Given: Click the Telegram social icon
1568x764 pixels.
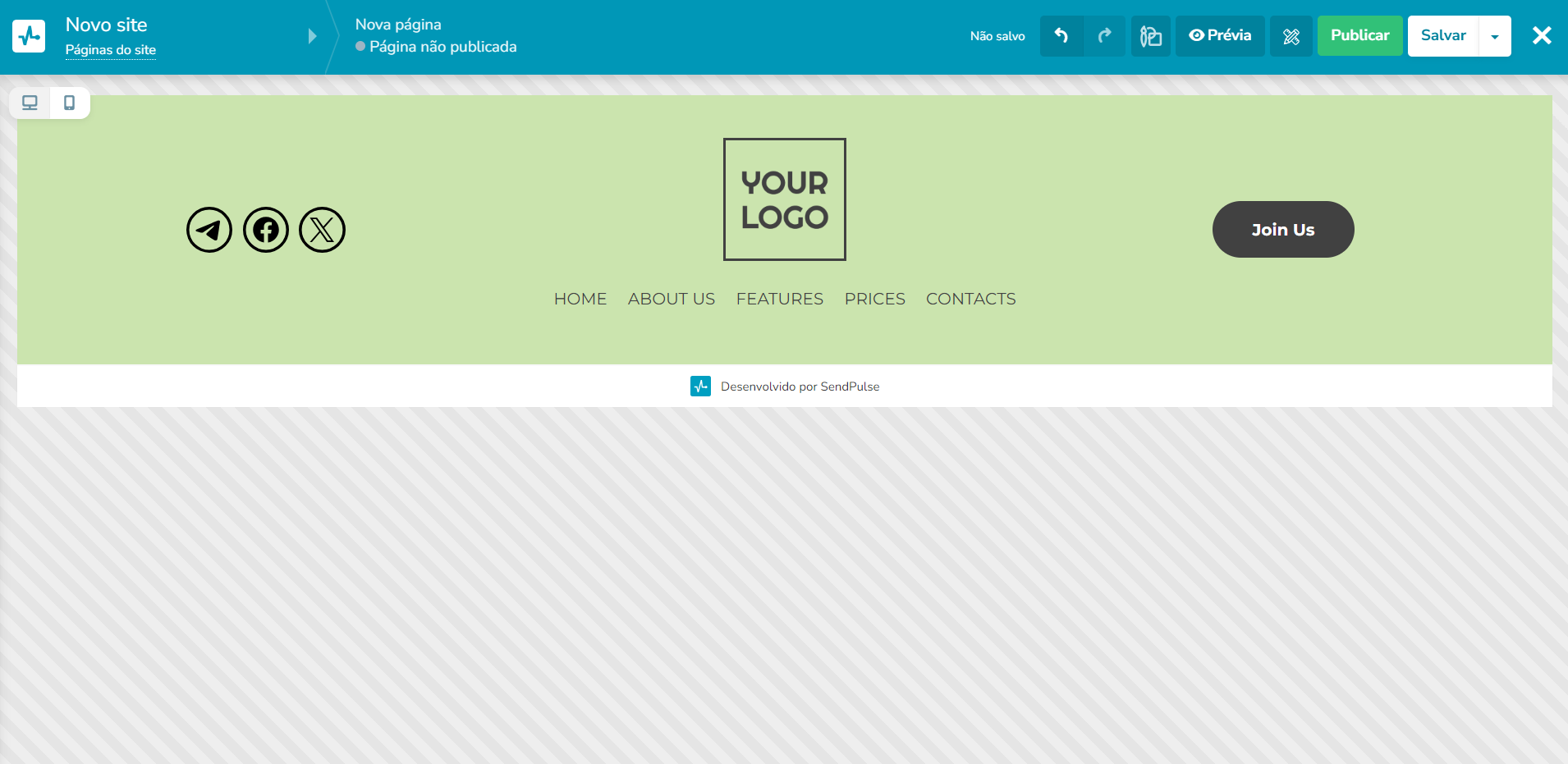Looking at the screenshot, I should coord(209,230).
